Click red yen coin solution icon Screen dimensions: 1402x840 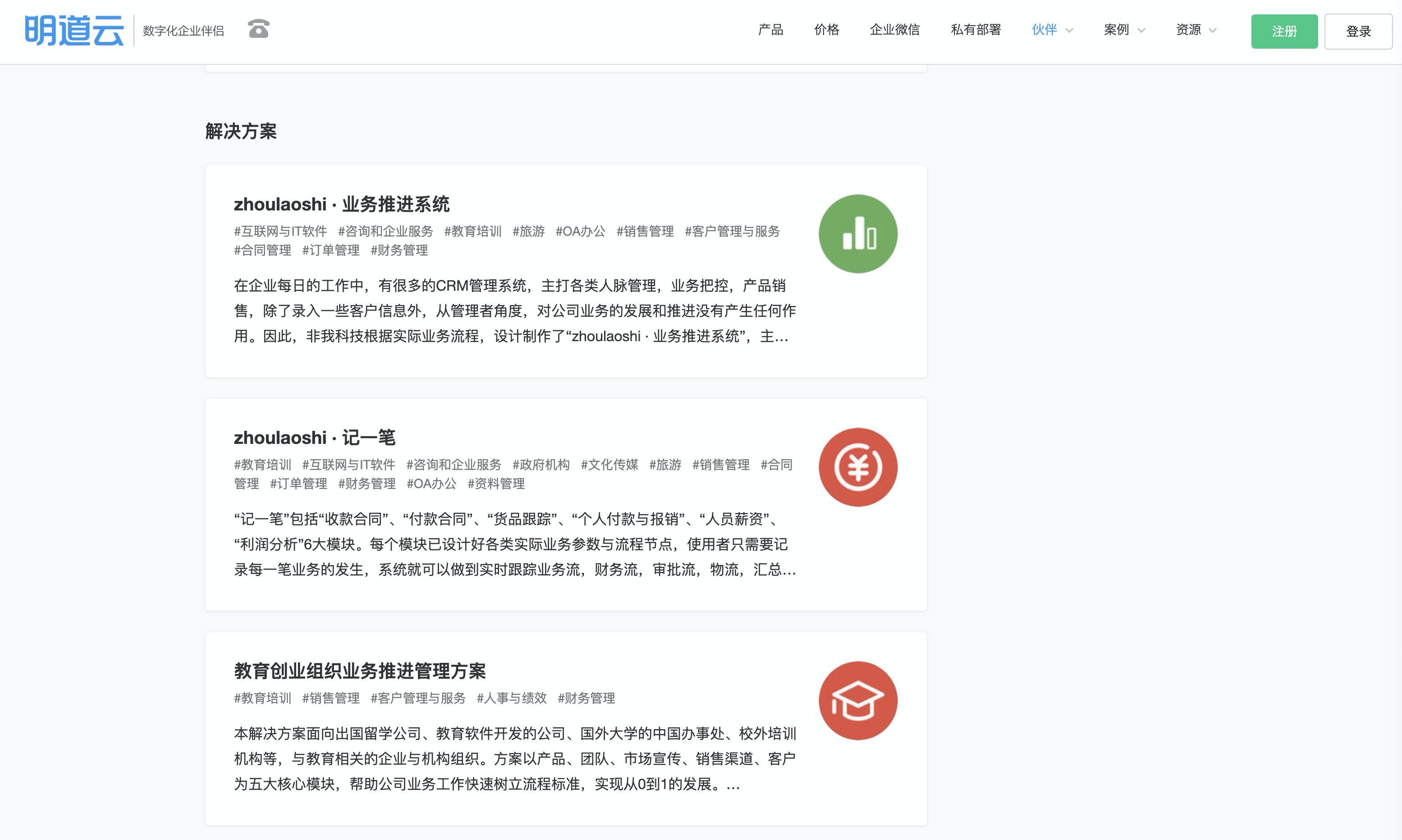[x=857, y=467]
